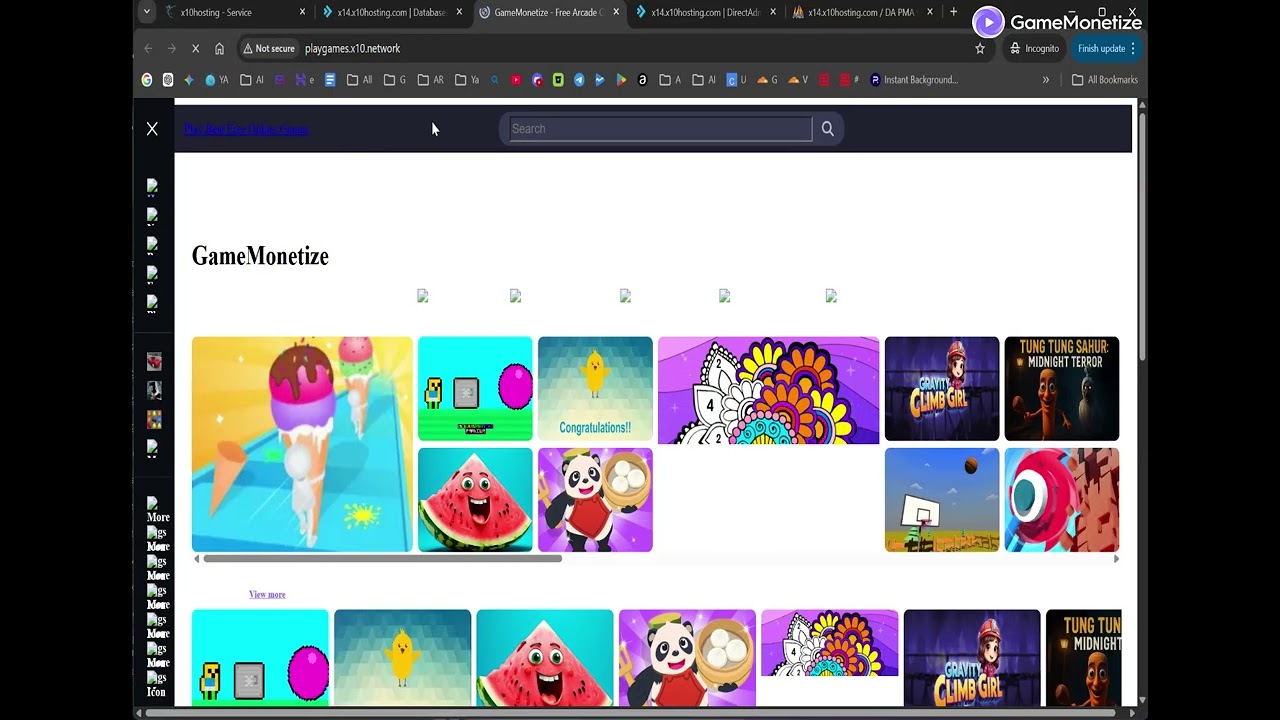Open the Google Docs bookmark icon
This screenshot has height=720, width=1280.
pos(330,80)
